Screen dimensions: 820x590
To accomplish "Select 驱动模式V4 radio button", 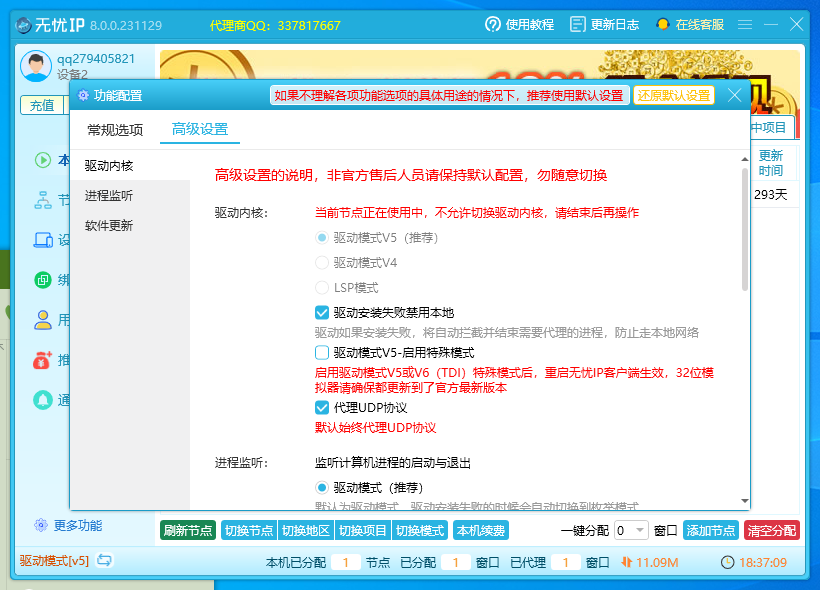I will click(322, 263).
